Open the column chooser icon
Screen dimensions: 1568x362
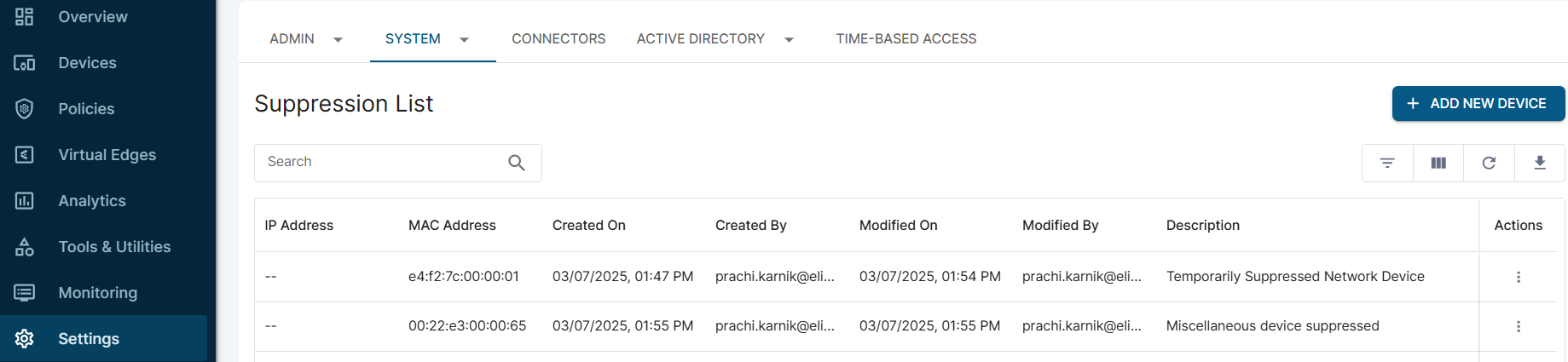coord(1438,163)
